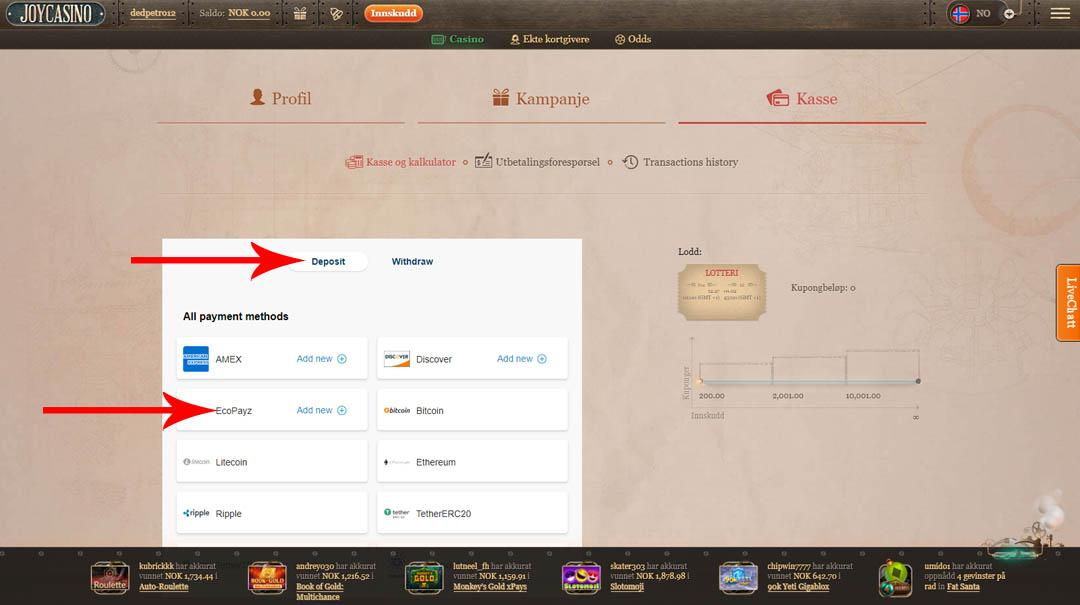Switch to Withdraw

tap(412, 262)
